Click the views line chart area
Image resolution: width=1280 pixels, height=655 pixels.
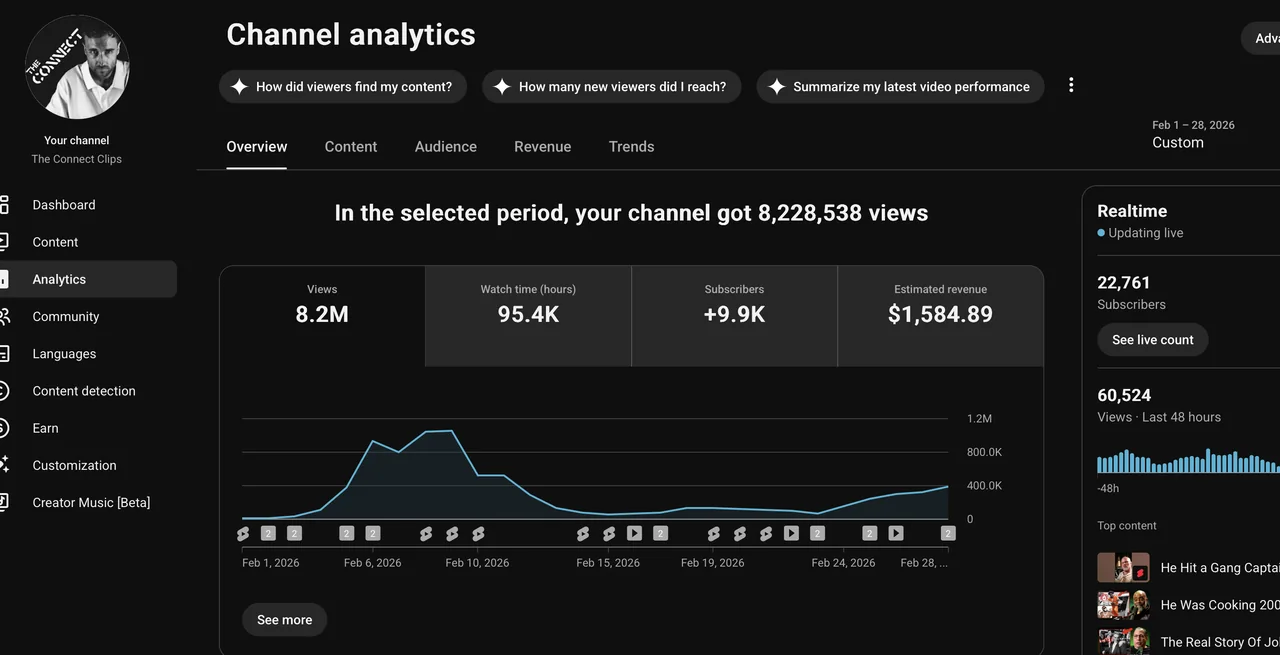click(595, 468)
